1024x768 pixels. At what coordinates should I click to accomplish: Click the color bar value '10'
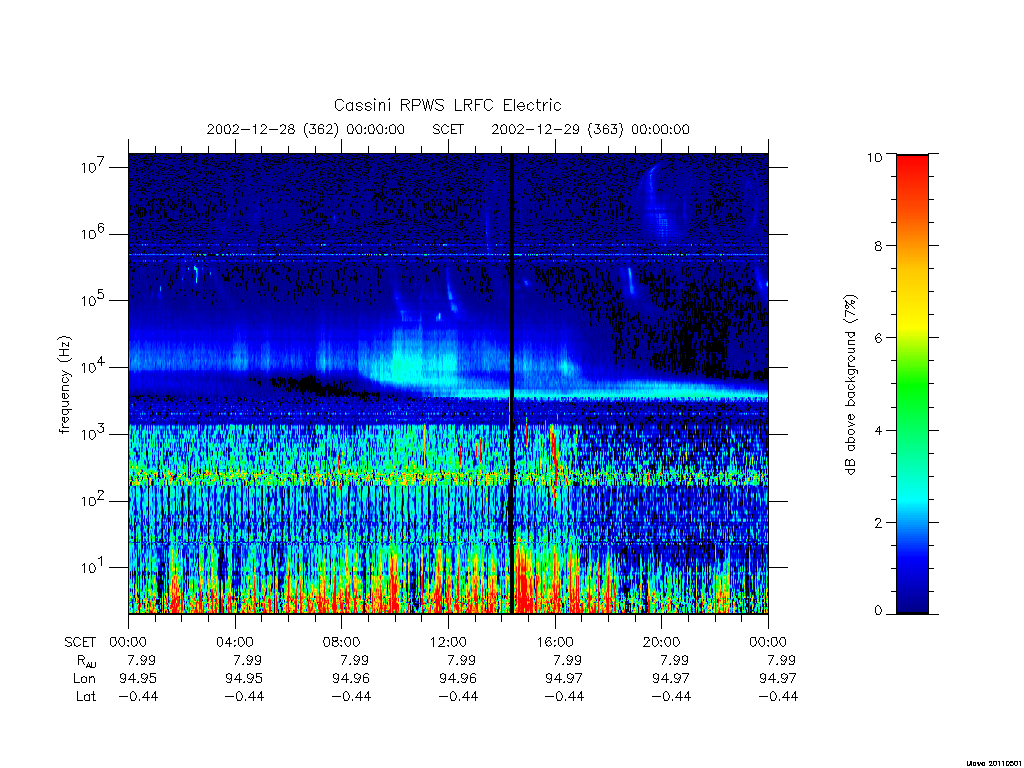(874, 157)
